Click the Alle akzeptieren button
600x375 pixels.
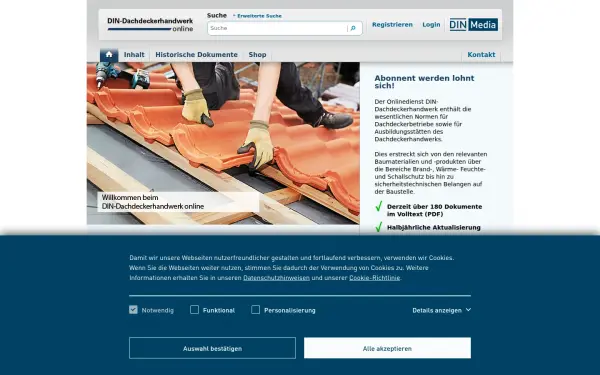[x=387, y=348]
